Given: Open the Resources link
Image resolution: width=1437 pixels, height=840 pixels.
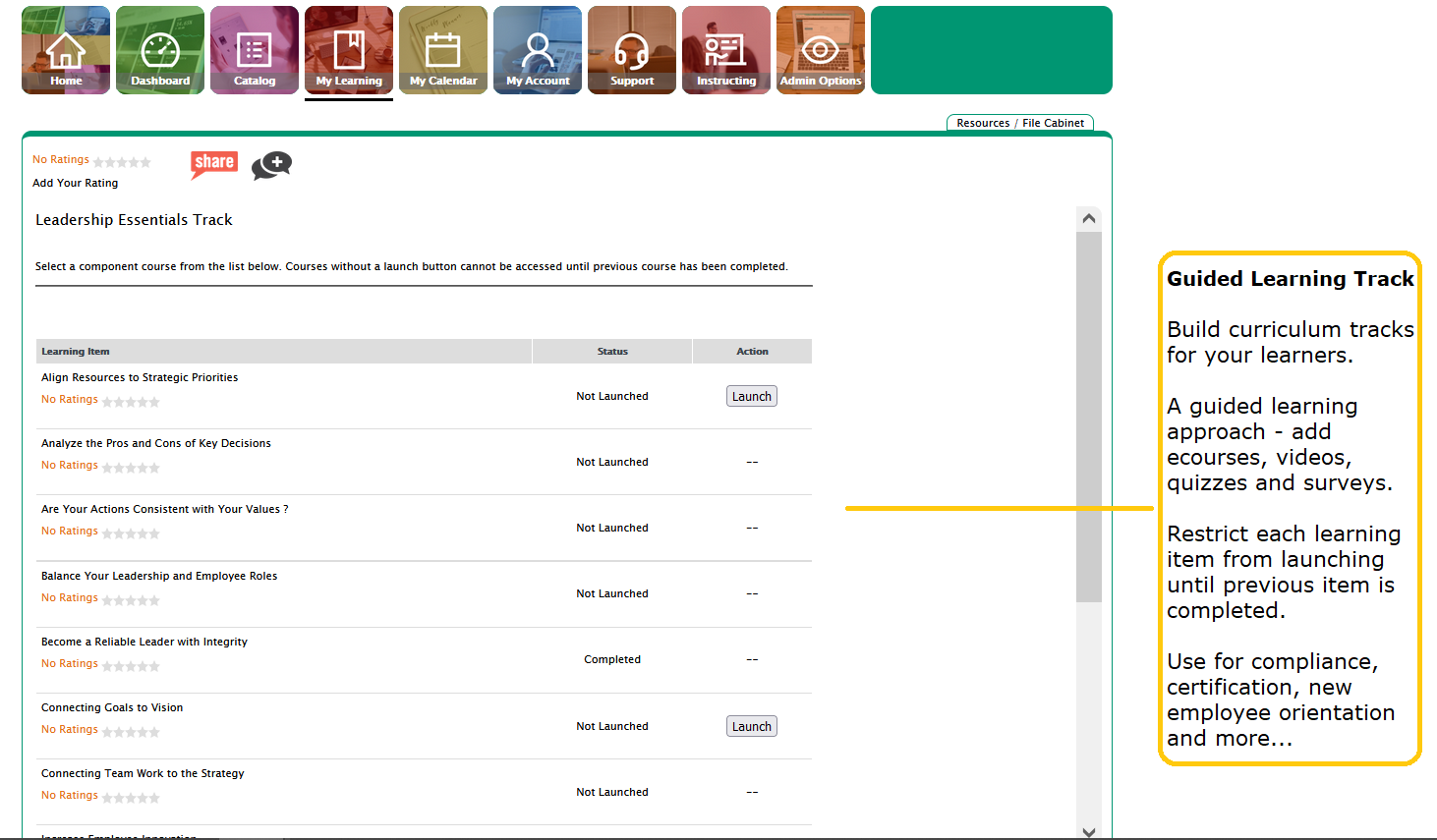Looking at the screenshot, I should 983,123.
